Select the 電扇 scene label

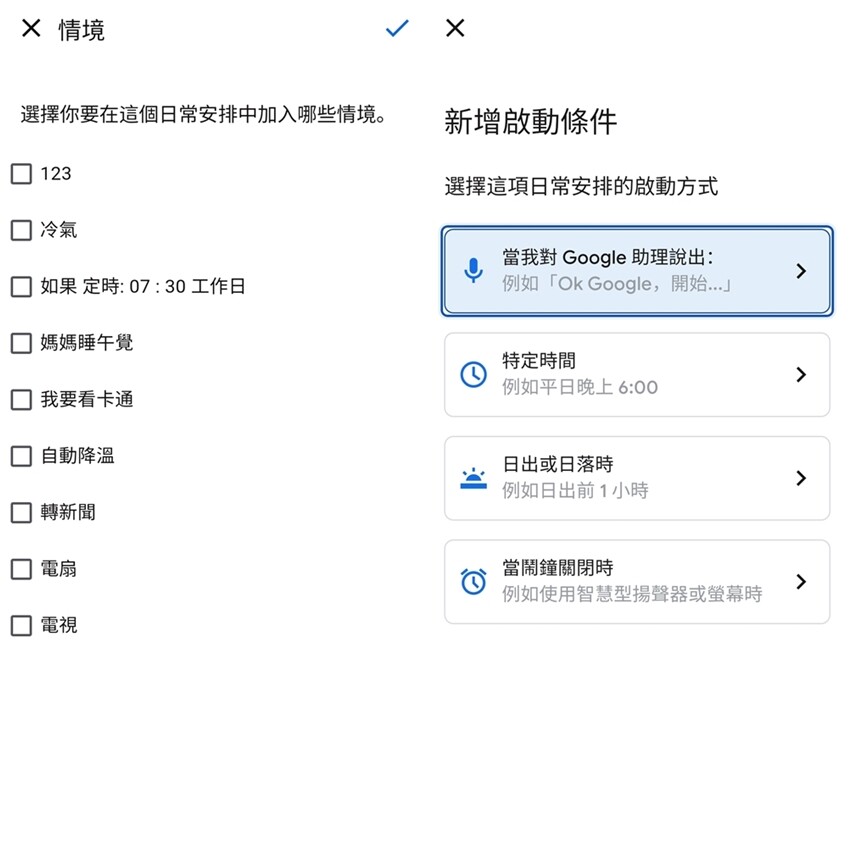tap(58, 569)
